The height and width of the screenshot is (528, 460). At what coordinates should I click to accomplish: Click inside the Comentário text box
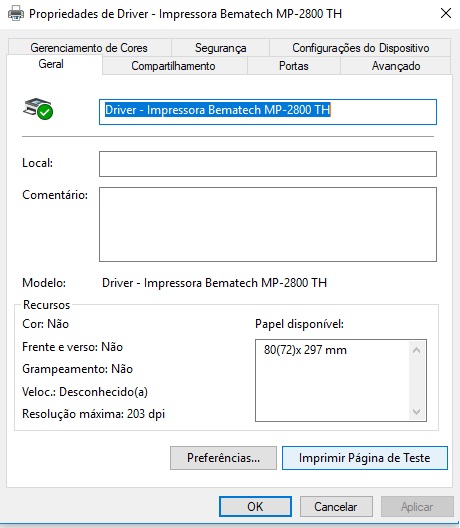pos(268,225)
